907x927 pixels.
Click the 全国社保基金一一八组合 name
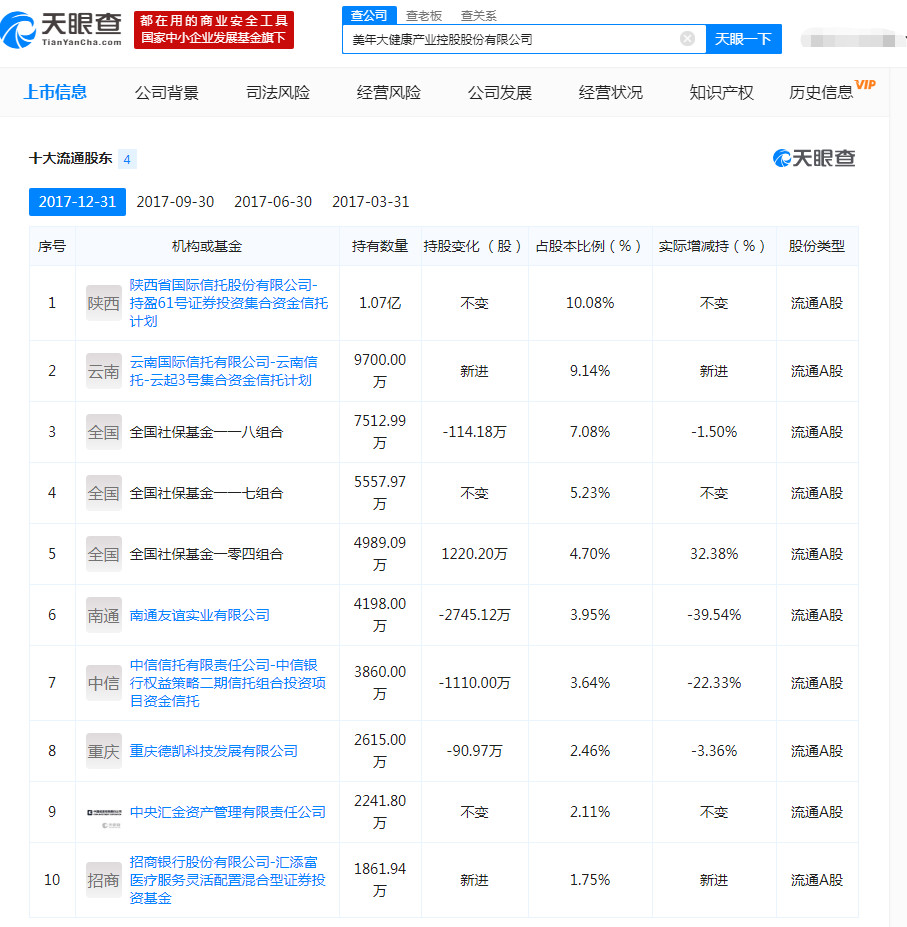tap(206, 432)
